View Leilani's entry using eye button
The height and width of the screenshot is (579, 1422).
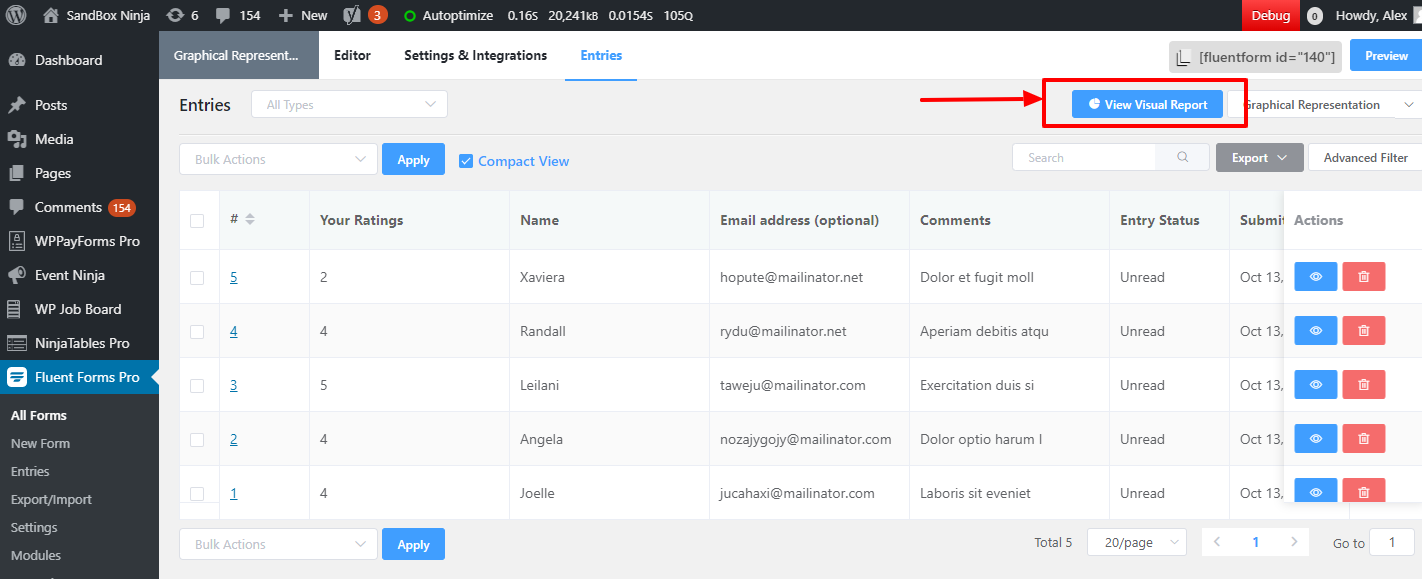1316,385
